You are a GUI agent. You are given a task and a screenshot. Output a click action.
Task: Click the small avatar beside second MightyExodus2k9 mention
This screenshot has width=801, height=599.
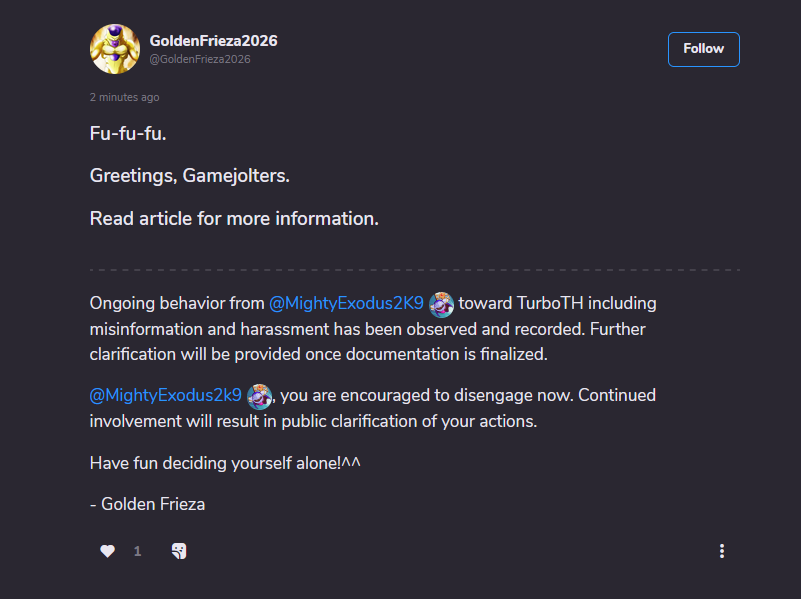(260, 396)
